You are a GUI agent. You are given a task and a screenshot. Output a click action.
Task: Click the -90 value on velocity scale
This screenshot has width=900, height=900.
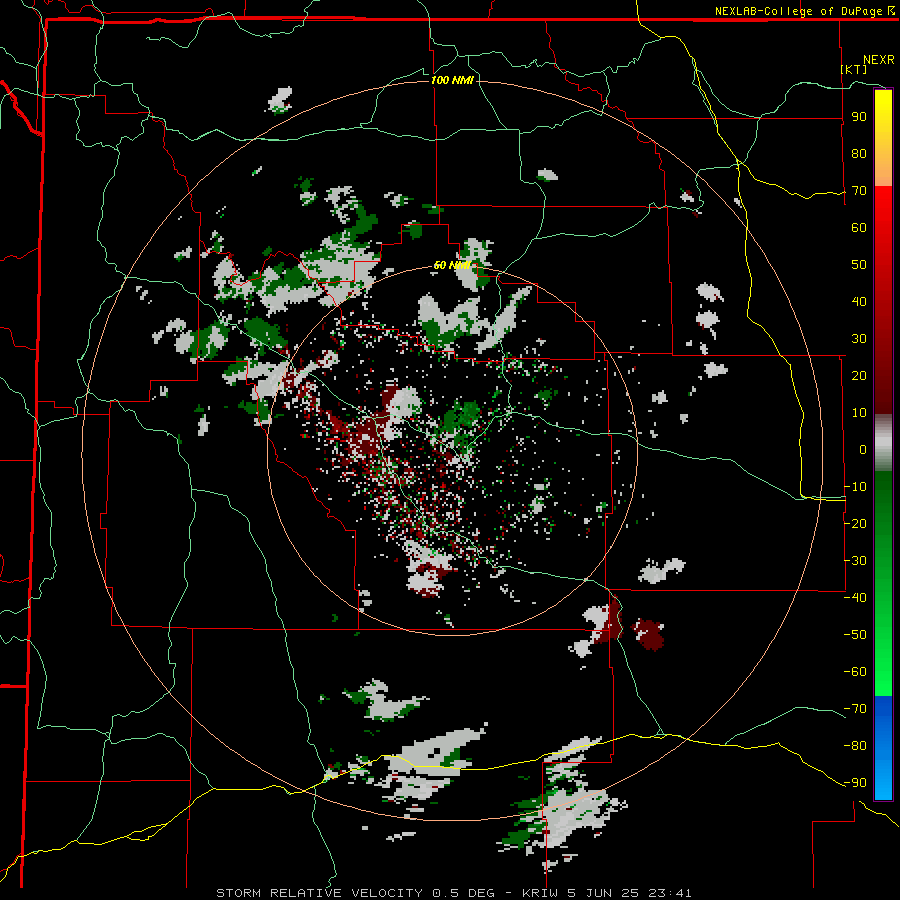[x=855, y=783]
